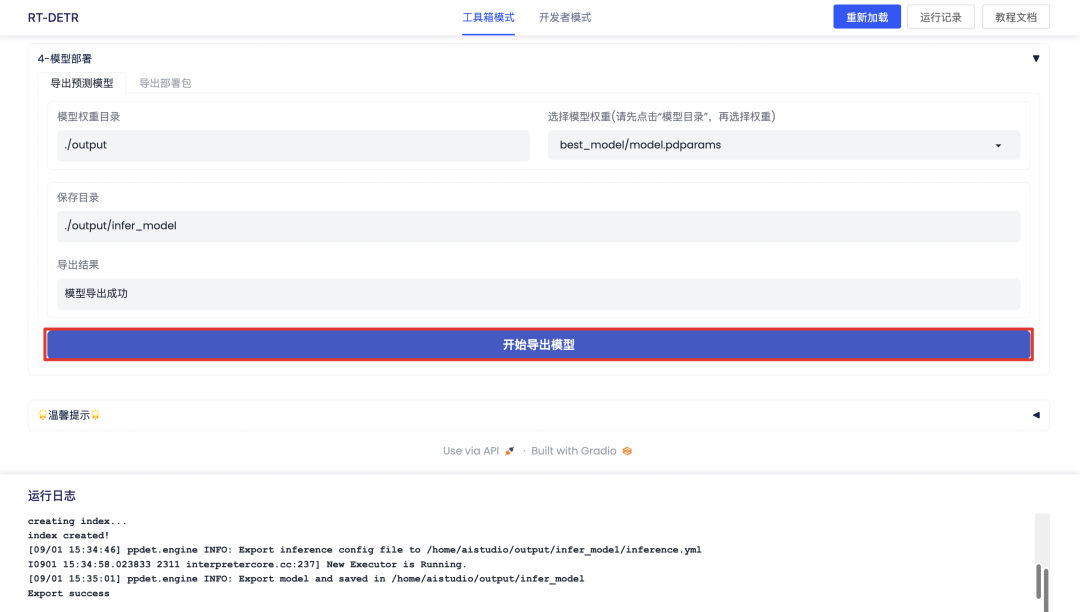This screenshot has width=1080, height=612.
Task: Open the 运行记录 panel
Action: click(941, 17)
